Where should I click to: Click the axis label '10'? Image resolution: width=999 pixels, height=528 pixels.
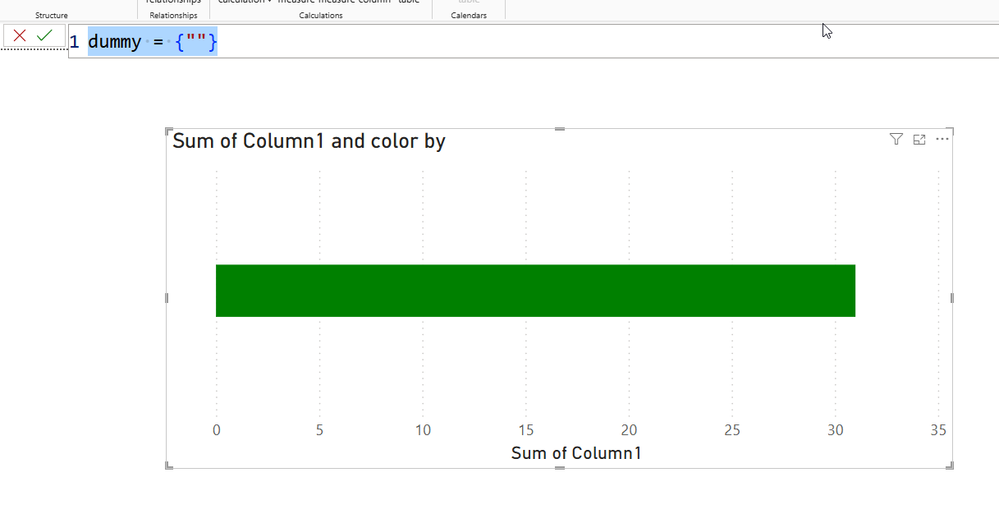pos(423,430)
